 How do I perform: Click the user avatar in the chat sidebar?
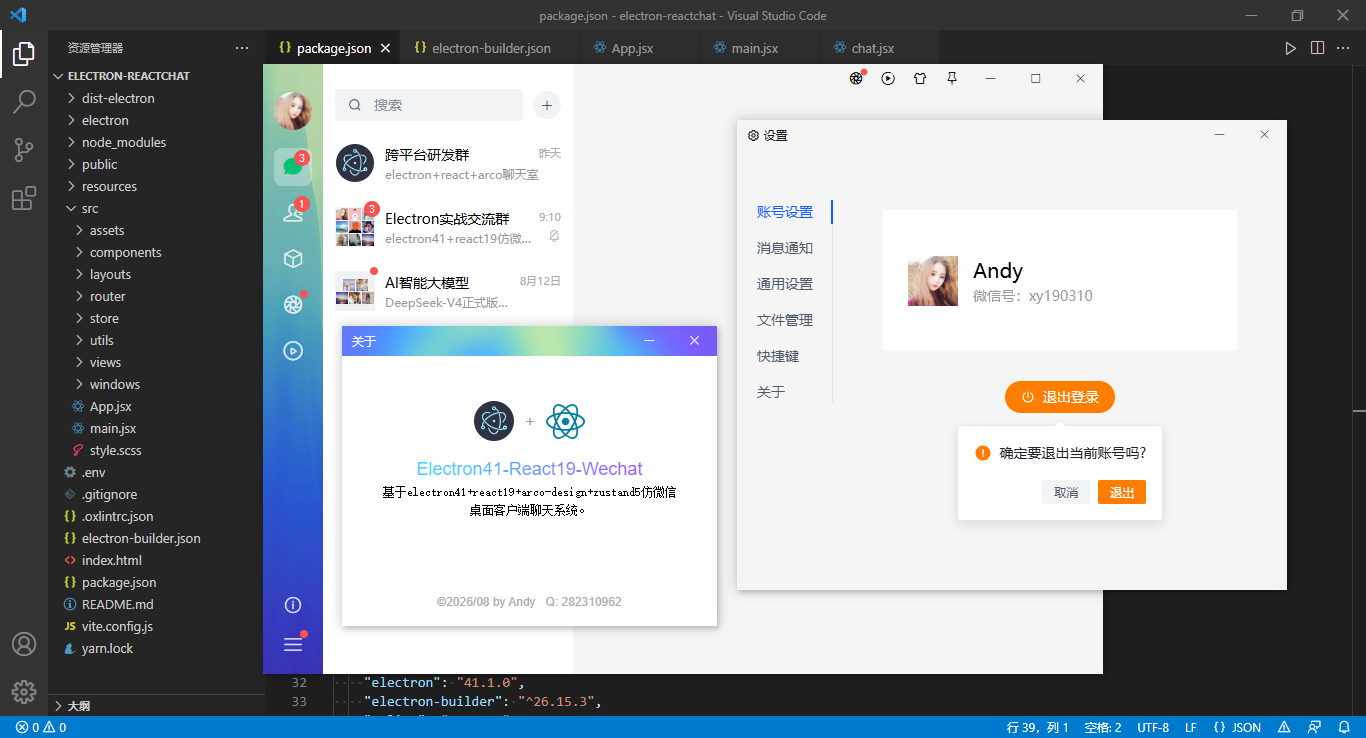[293, 111]
